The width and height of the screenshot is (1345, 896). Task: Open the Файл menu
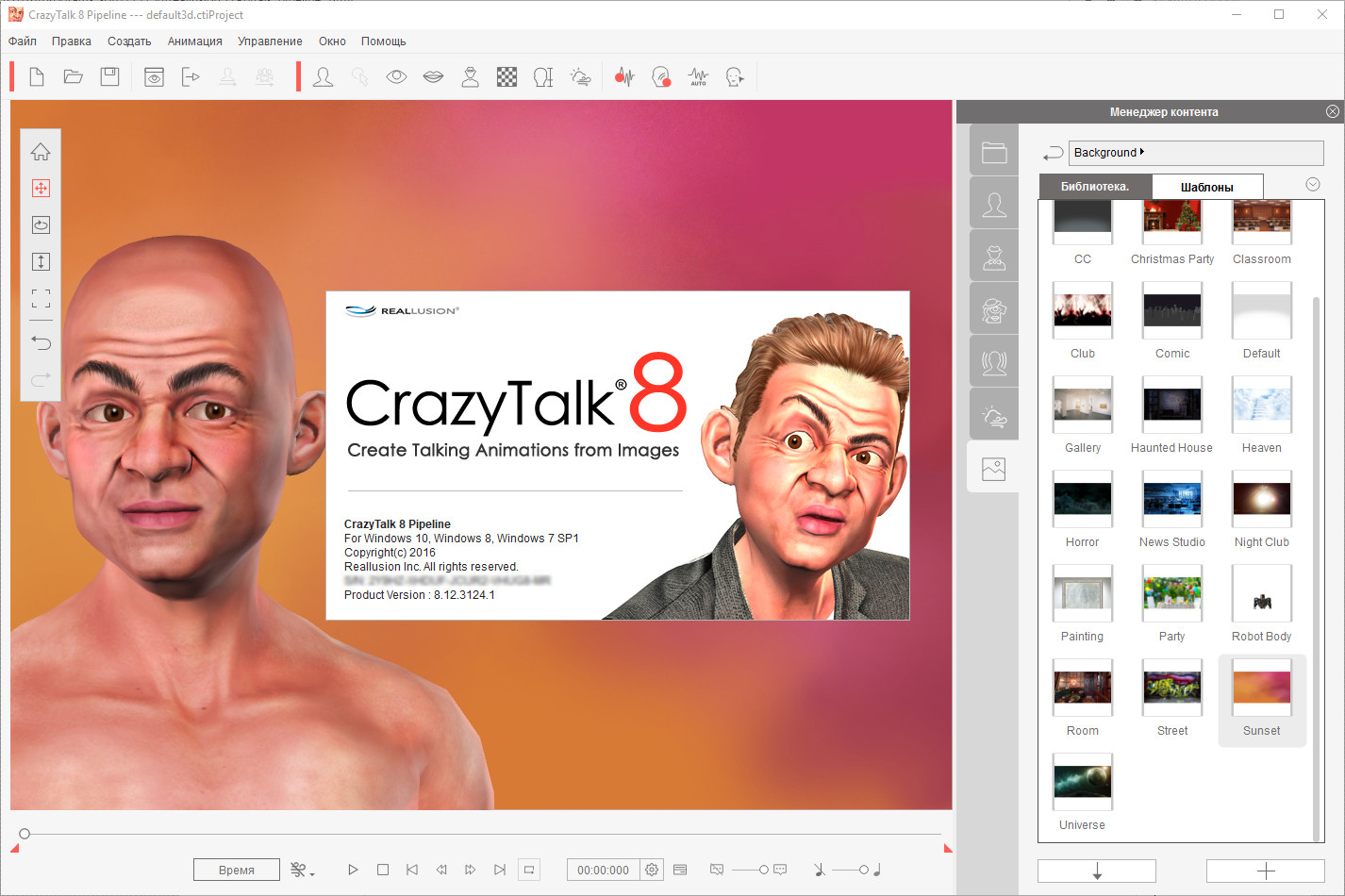pos(23,41)
